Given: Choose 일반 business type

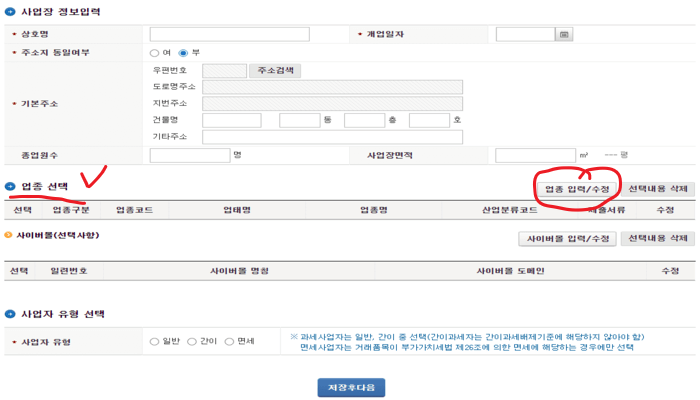Looking at the screenshot, I should pyautogui.click(x=154, y=342).
